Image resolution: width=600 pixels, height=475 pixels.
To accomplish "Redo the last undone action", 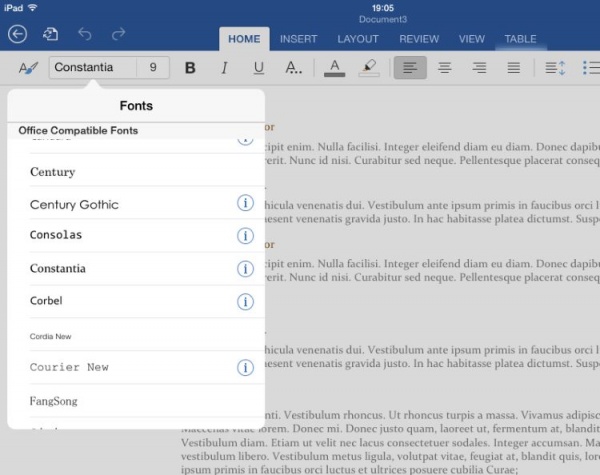I will point(118,34).
